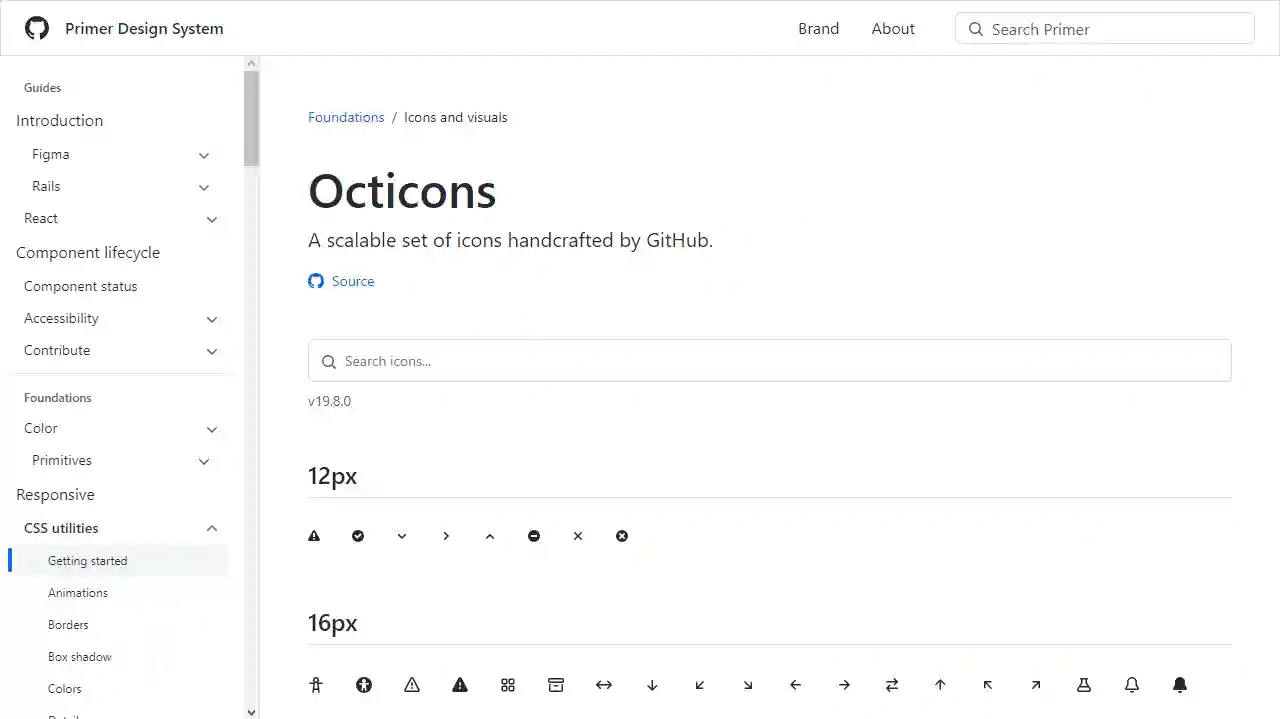Open the Brand menu item
Screen dimensions: 1280x719
point(818,28)
